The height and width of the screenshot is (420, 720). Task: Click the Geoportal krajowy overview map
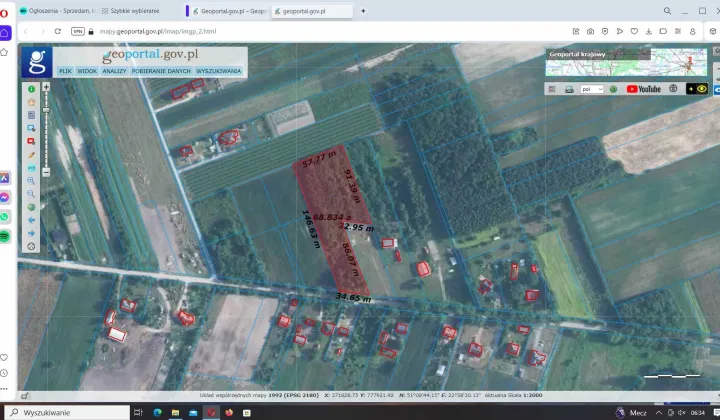coord(625,63)
